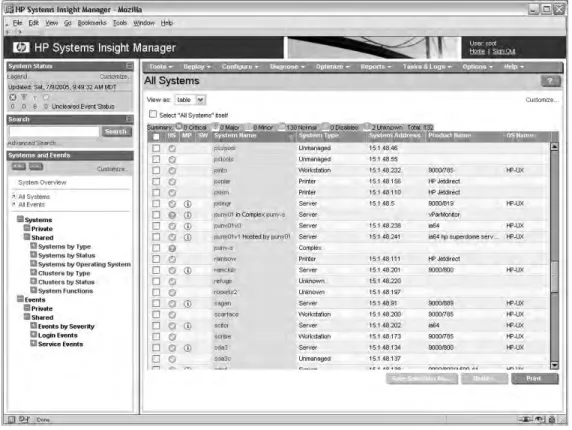572x430 pixels.
Task: Open the Tools menu
Action: tap(161, 67)
